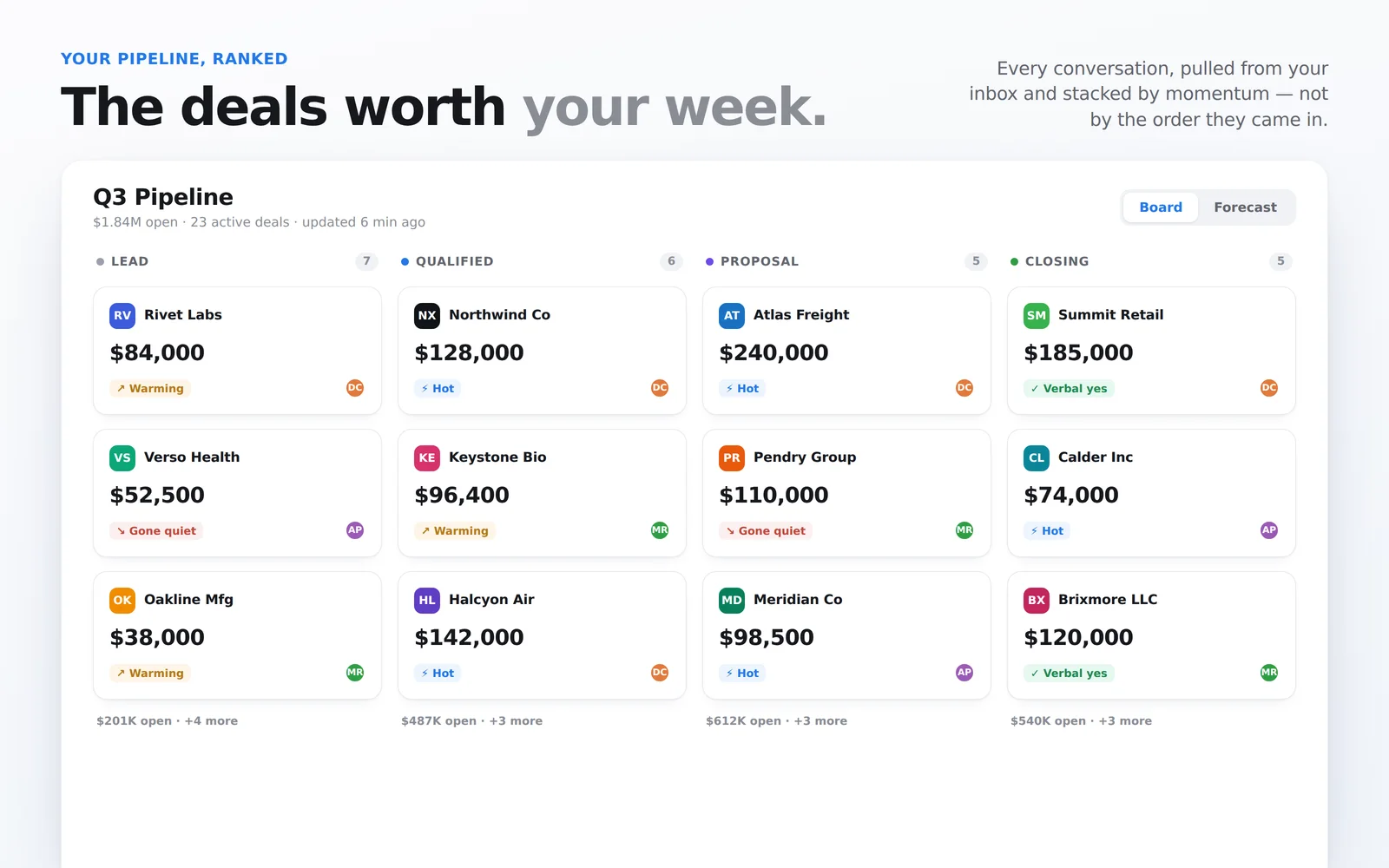Viewport: 1389px width, 868px height.
Task: Click the DC owner avatar on Halcyon Air
Action: pyautogui.click(x=660, y=673)
